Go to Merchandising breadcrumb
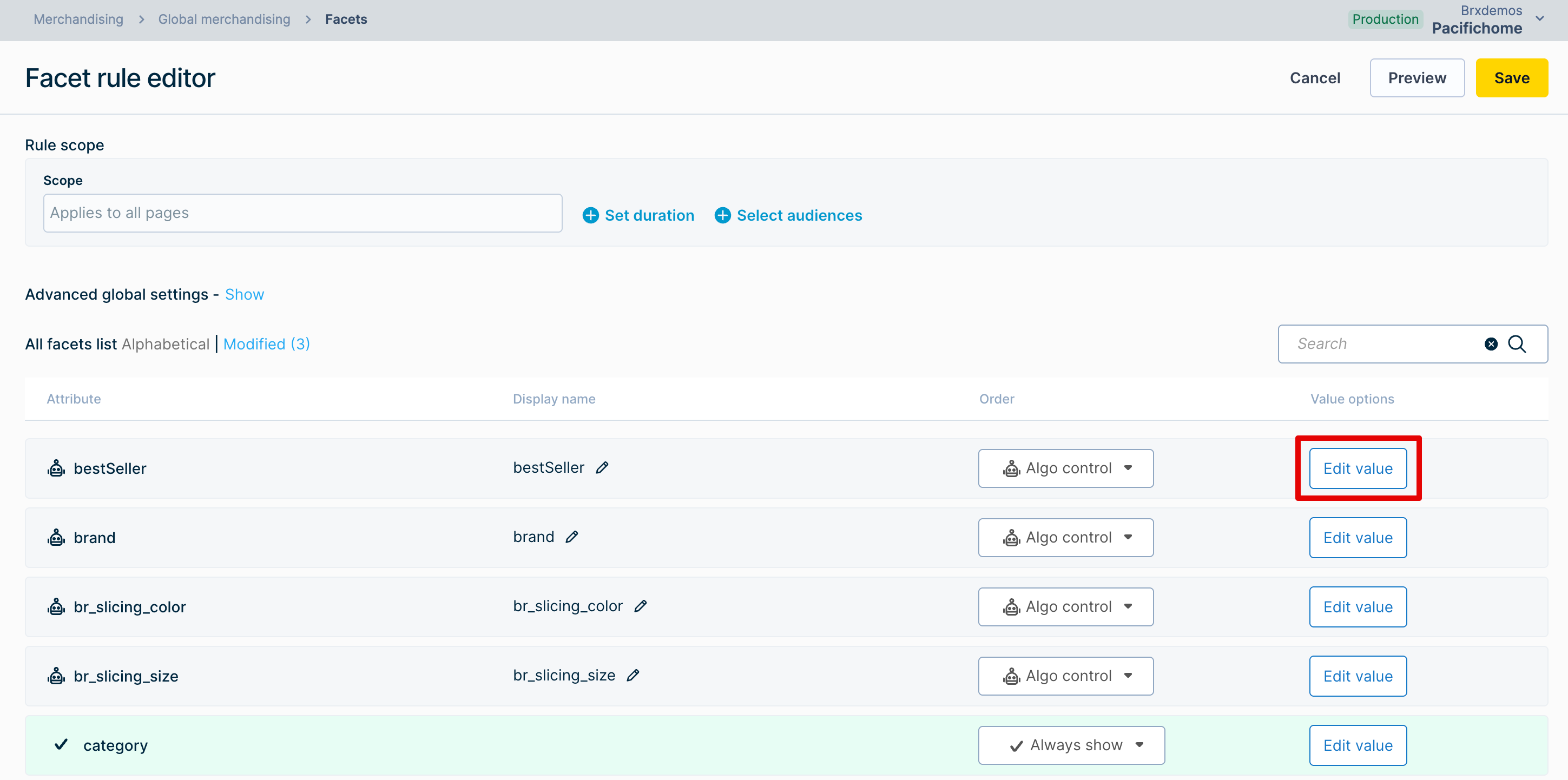 (78, 19)
